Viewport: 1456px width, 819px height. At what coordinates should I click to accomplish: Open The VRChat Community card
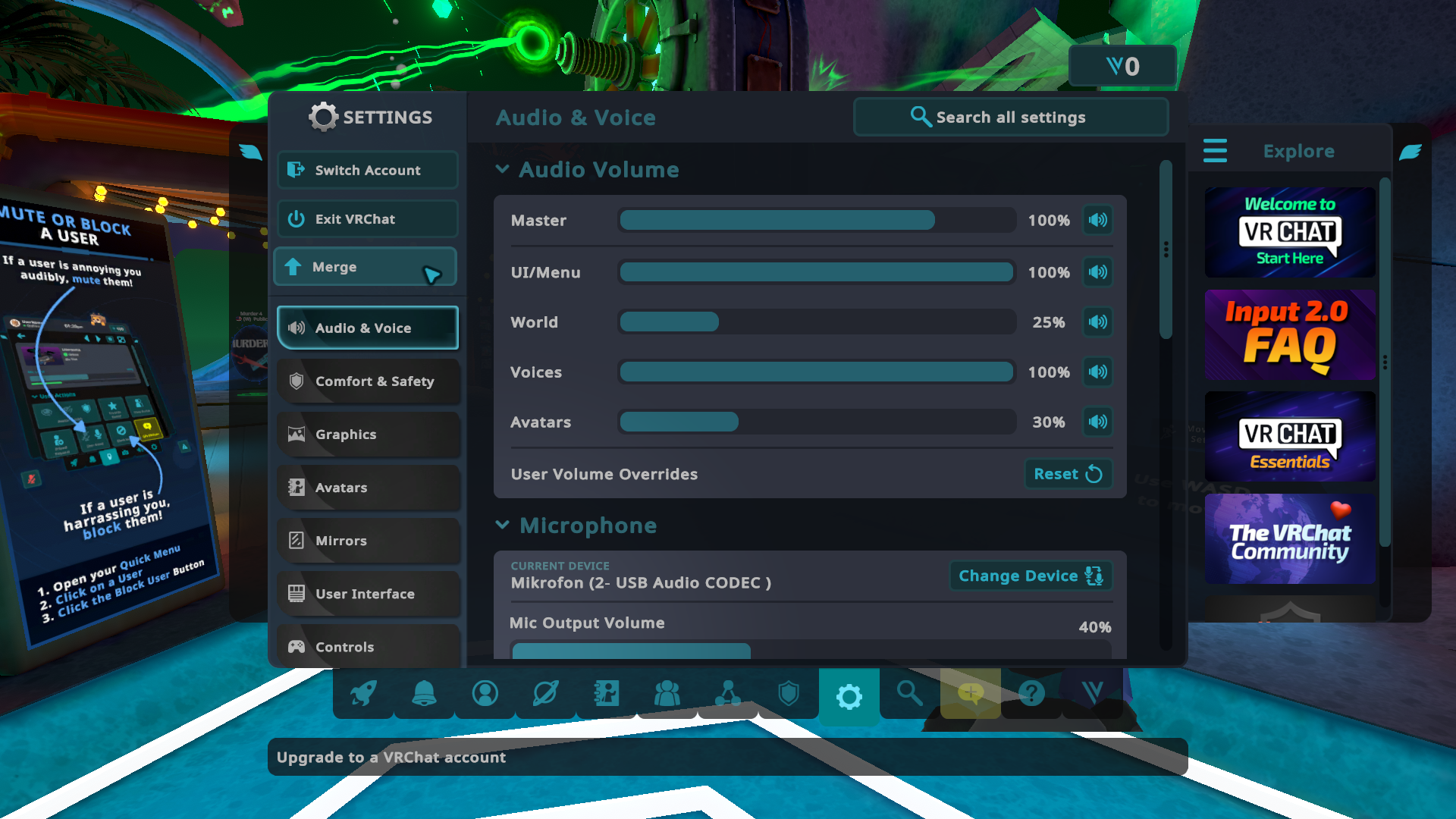[1290, 539]
